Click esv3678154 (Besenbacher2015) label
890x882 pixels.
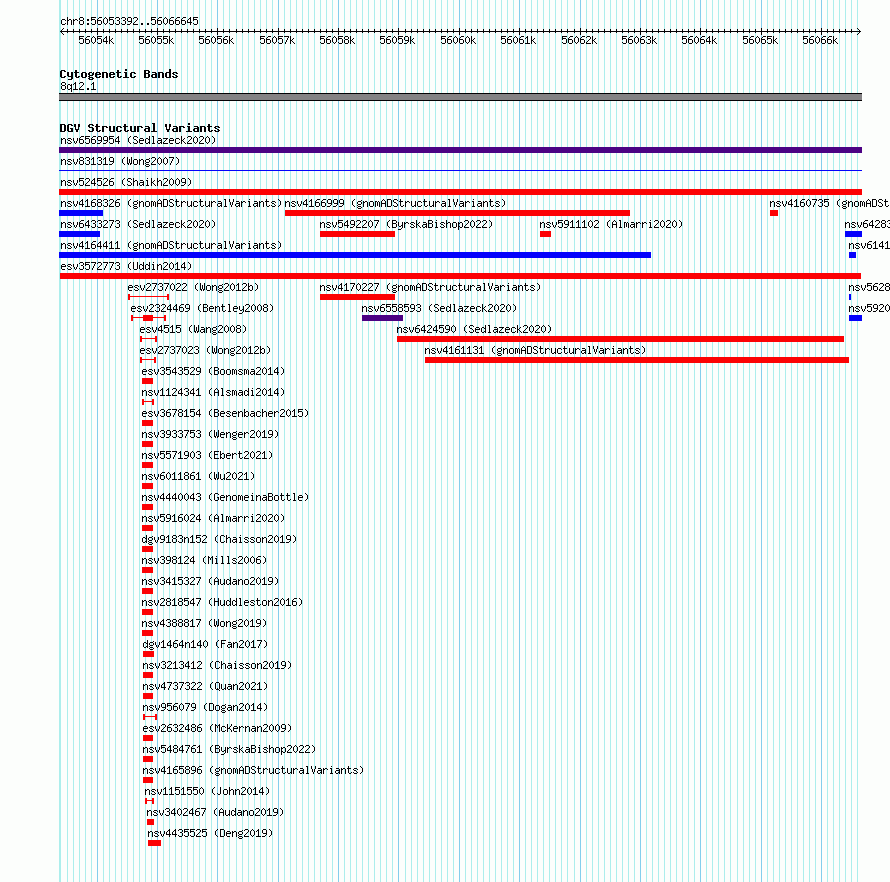225,413
